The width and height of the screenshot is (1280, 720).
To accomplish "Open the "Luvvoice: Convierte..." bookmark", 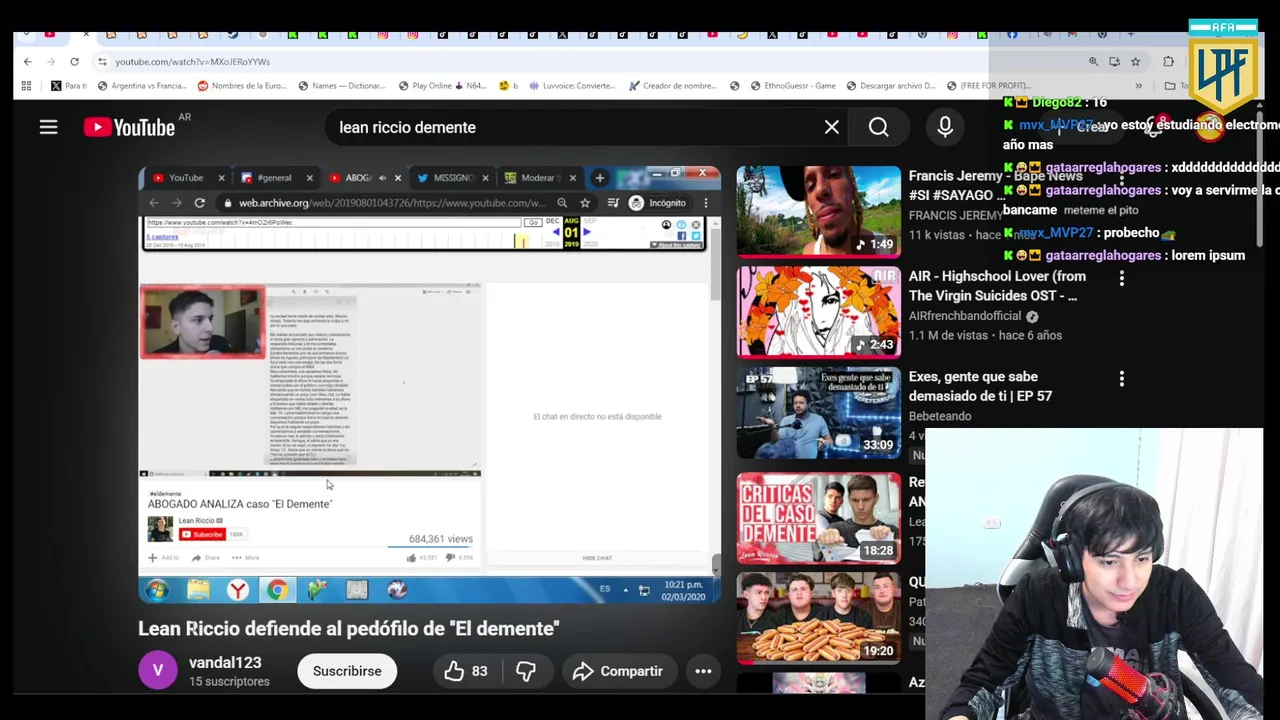I will pos(572,85).
